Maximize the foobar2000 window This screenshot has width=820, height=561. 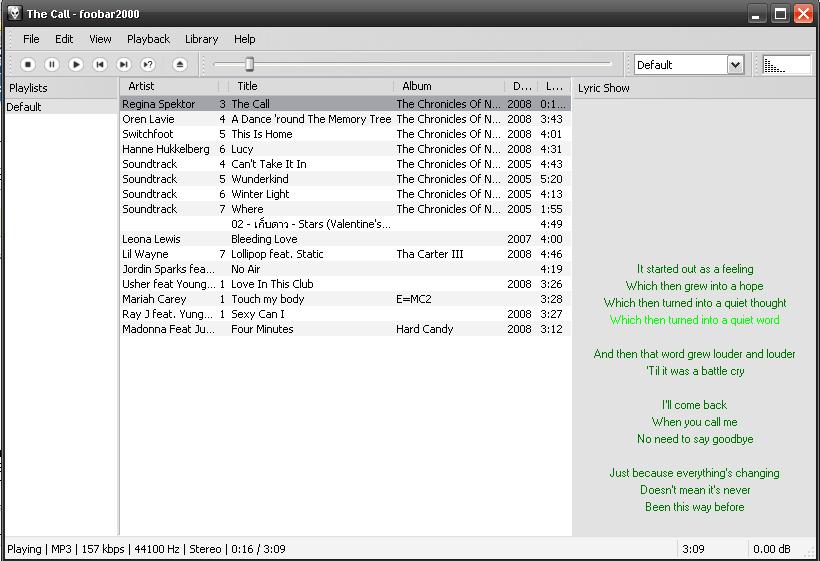pyautogui.click(x=780, y=14)
